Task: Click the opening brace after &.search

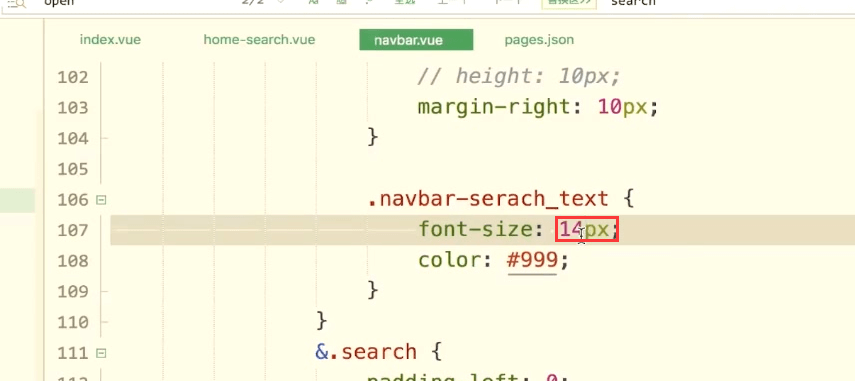Action: 436,352
